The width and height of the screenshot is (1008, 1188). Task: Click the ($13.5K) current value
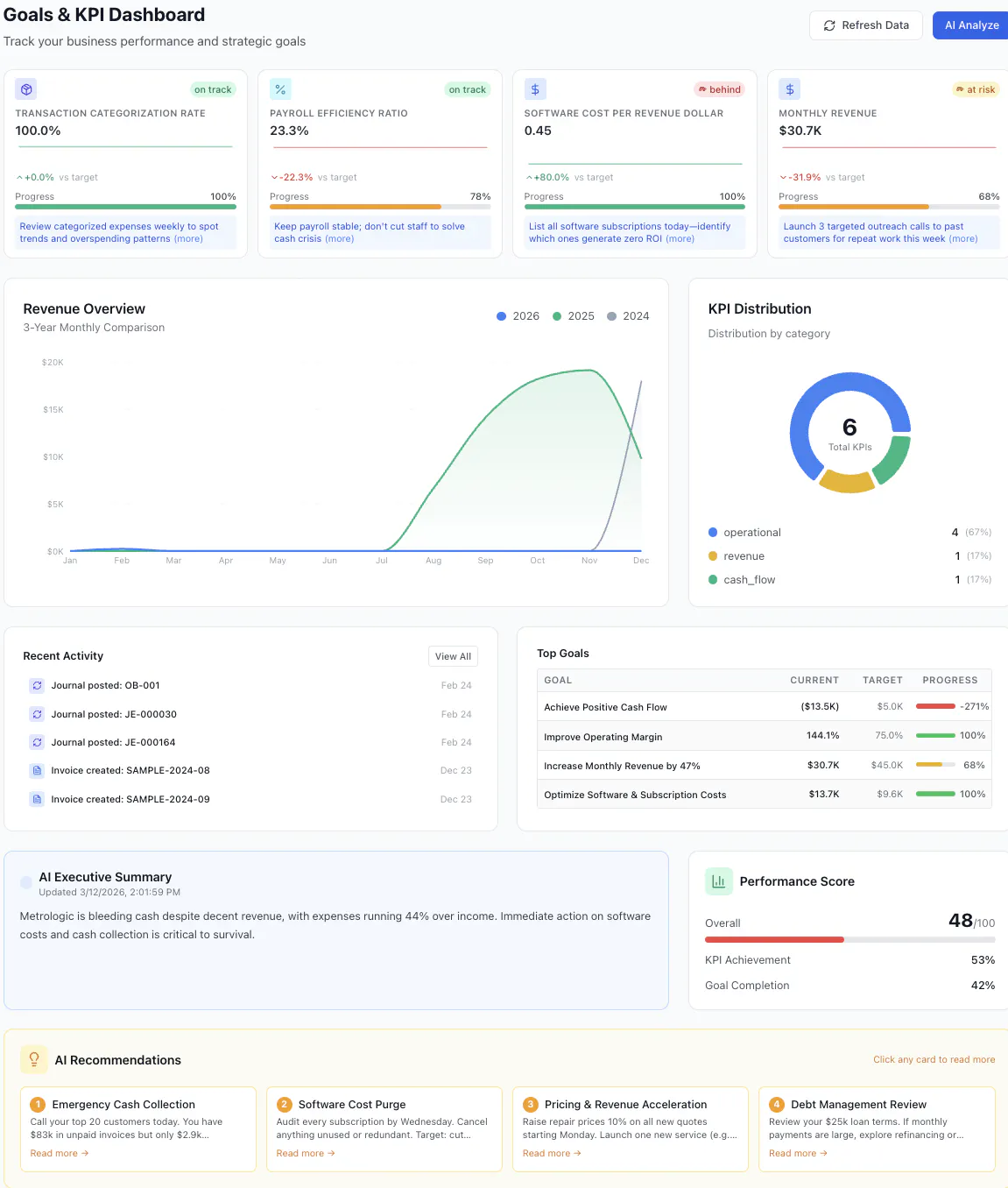click(820, 706)
